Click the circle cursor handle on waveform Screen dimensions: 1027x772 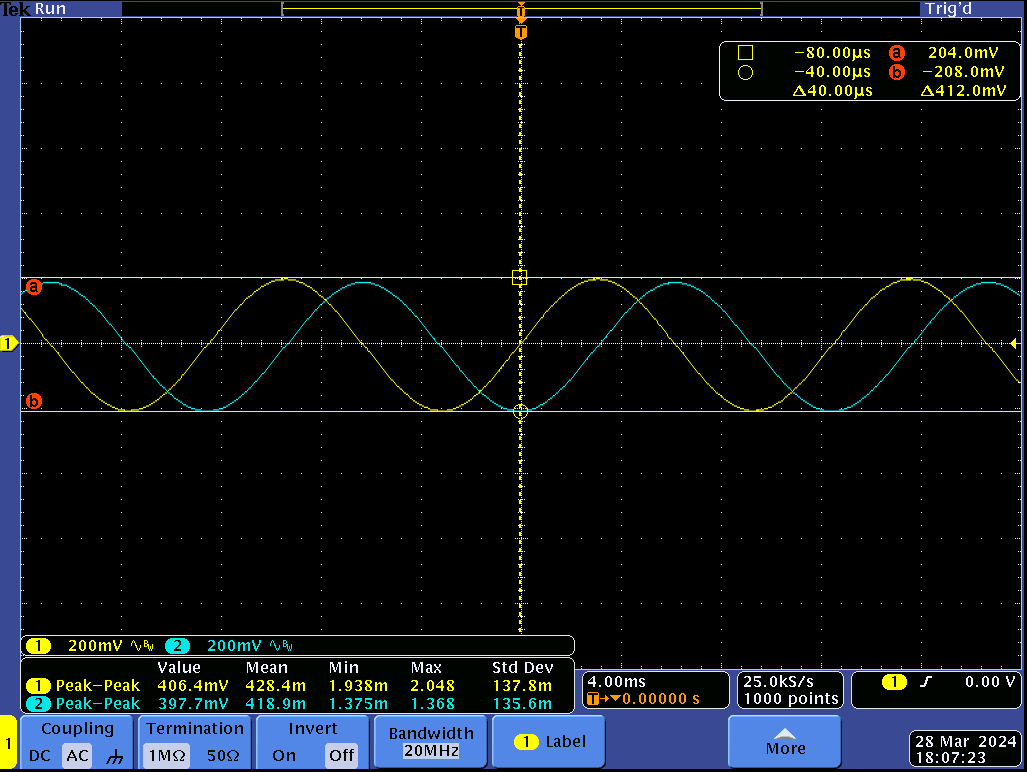coord(520,411)
